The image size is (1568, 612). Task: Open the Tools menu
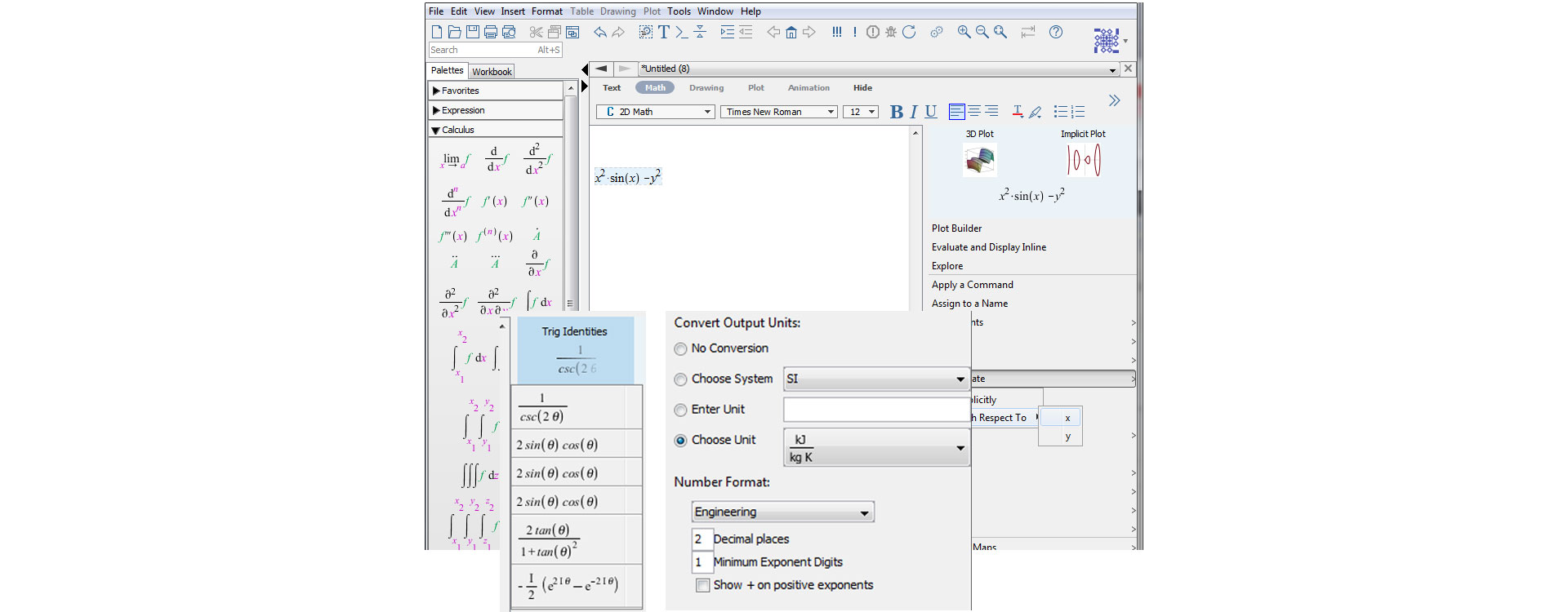679,11
